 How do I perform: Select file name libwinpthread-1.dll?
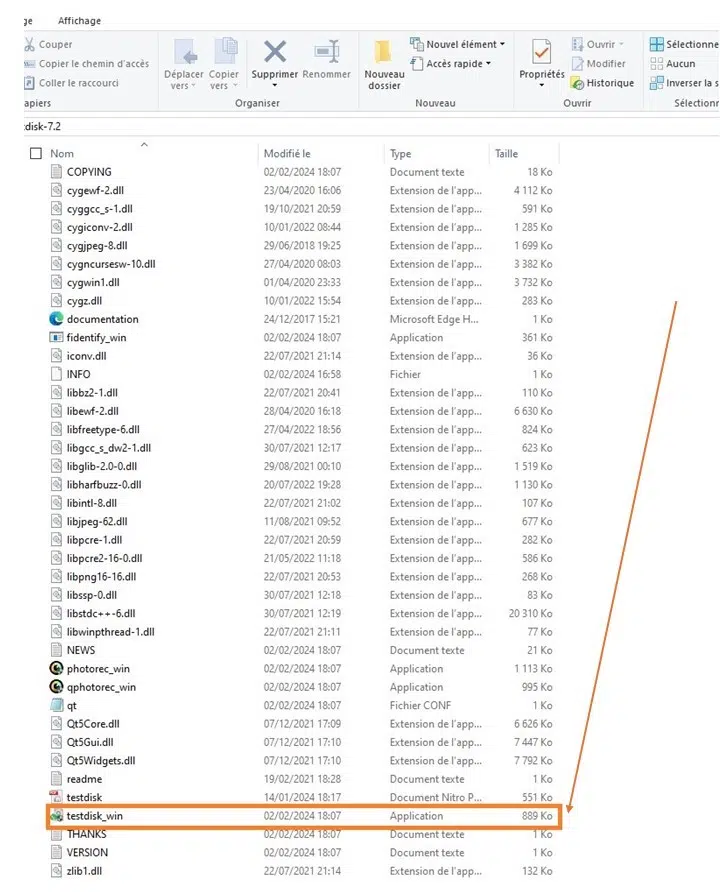click(110, 632)
